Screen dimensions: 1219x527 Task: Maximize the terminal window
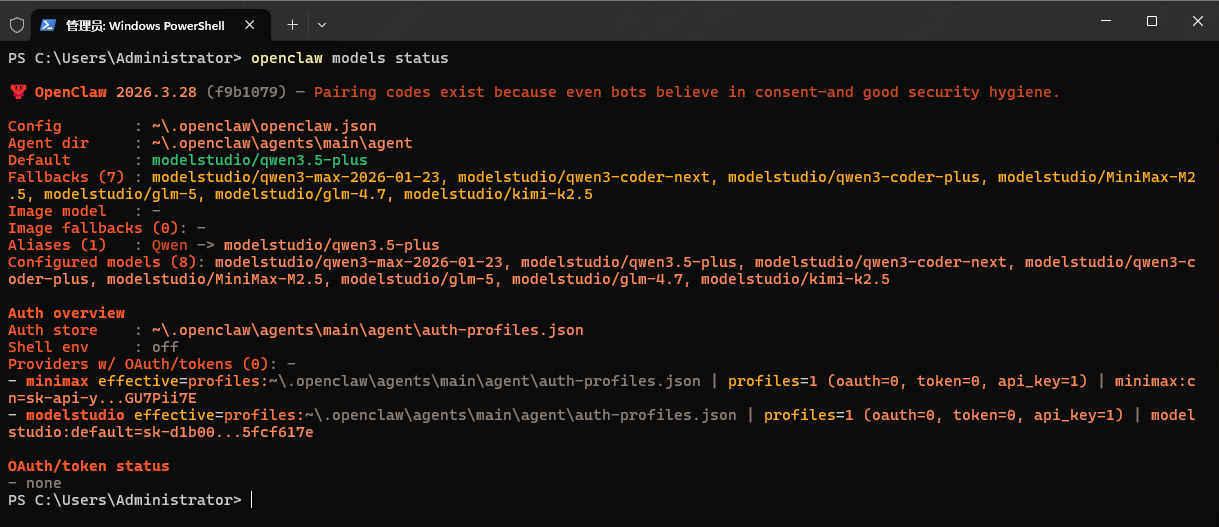1151,20
